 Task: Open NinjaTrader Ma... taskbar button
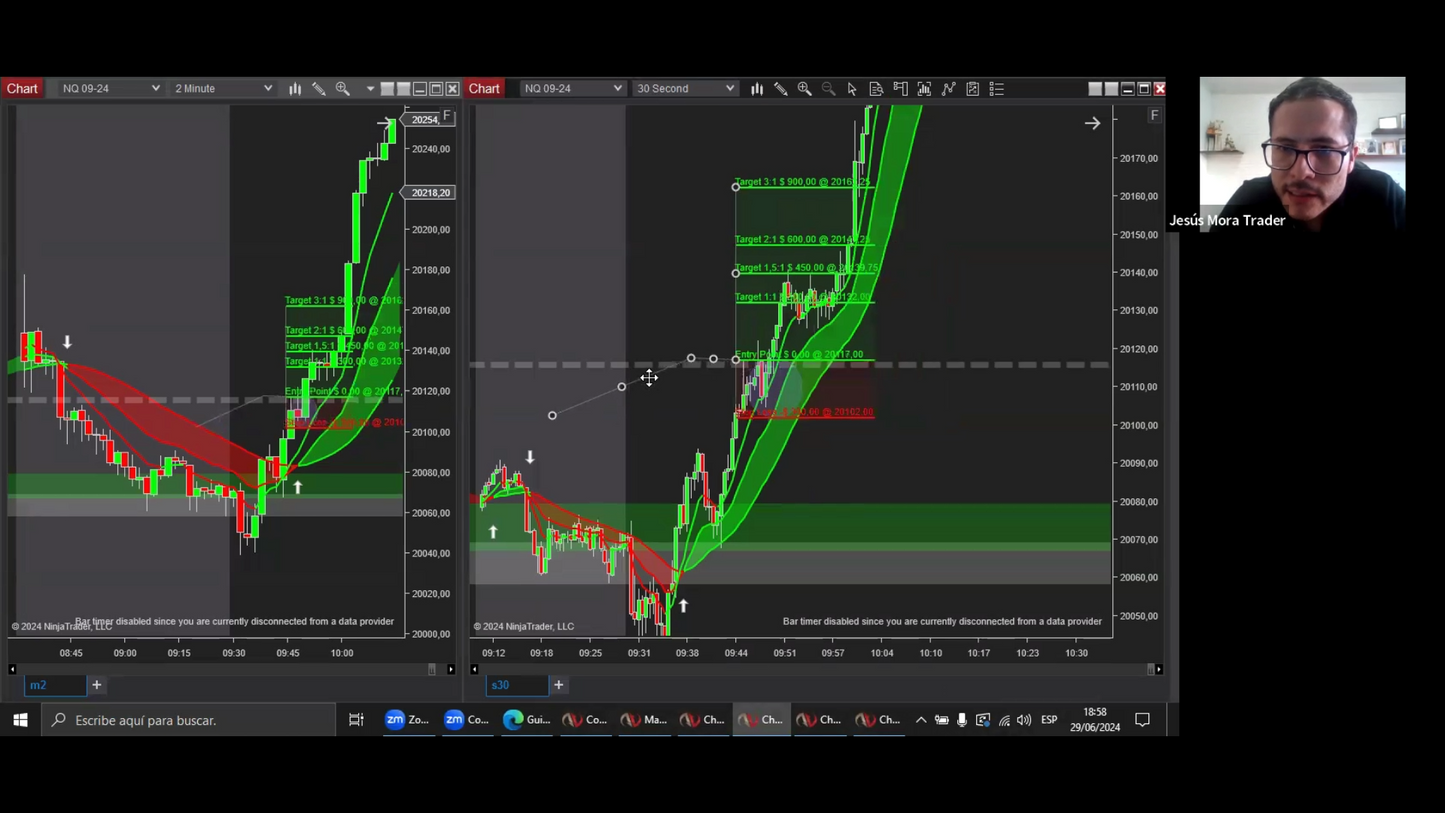[x=643, y=720]
